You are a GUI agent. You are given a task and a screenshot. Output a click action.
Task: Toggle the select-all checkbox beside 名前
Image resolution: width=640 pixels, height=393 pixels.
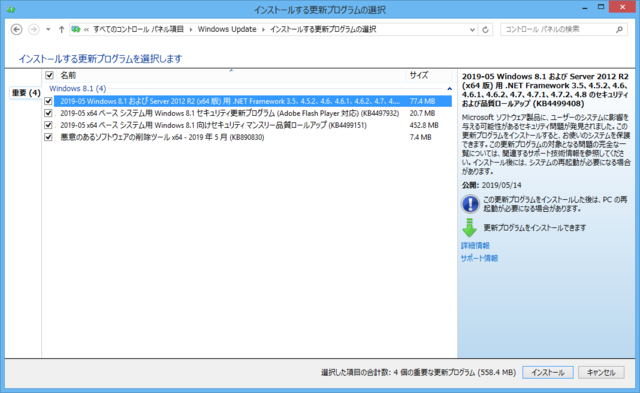coord(49,75)
